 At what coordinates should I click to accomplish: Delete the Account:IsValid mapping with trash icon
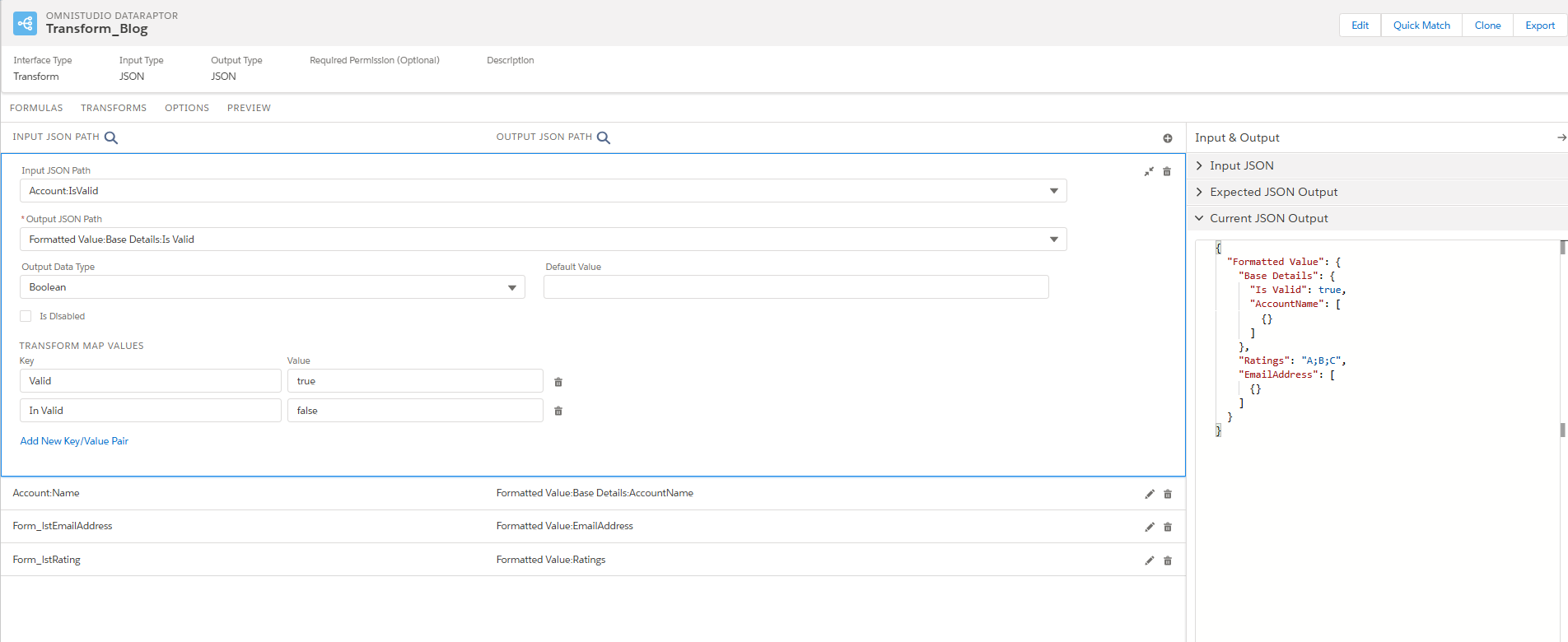point(1167,171)
